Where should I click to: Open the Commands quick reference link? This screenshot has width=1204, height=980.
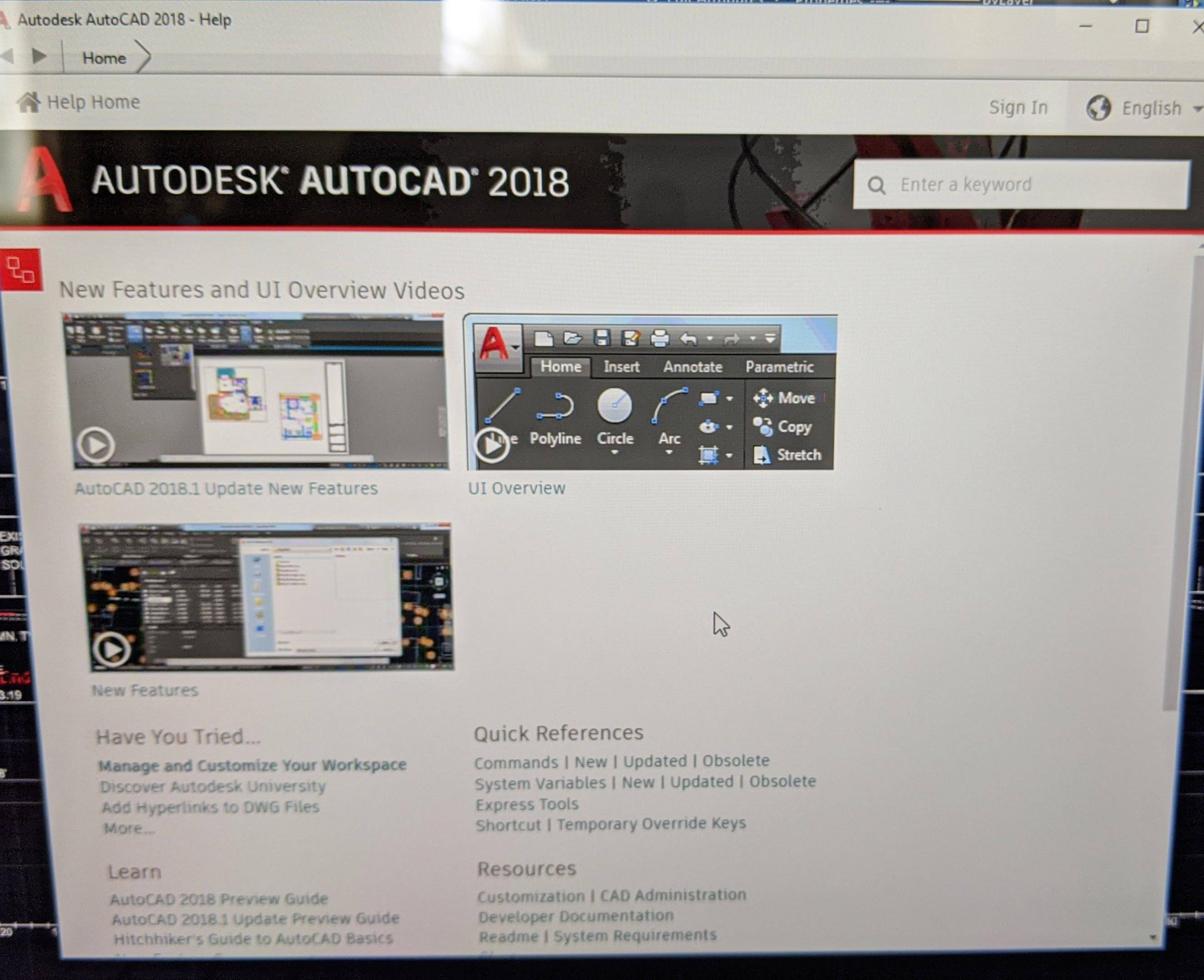(516, 763)
